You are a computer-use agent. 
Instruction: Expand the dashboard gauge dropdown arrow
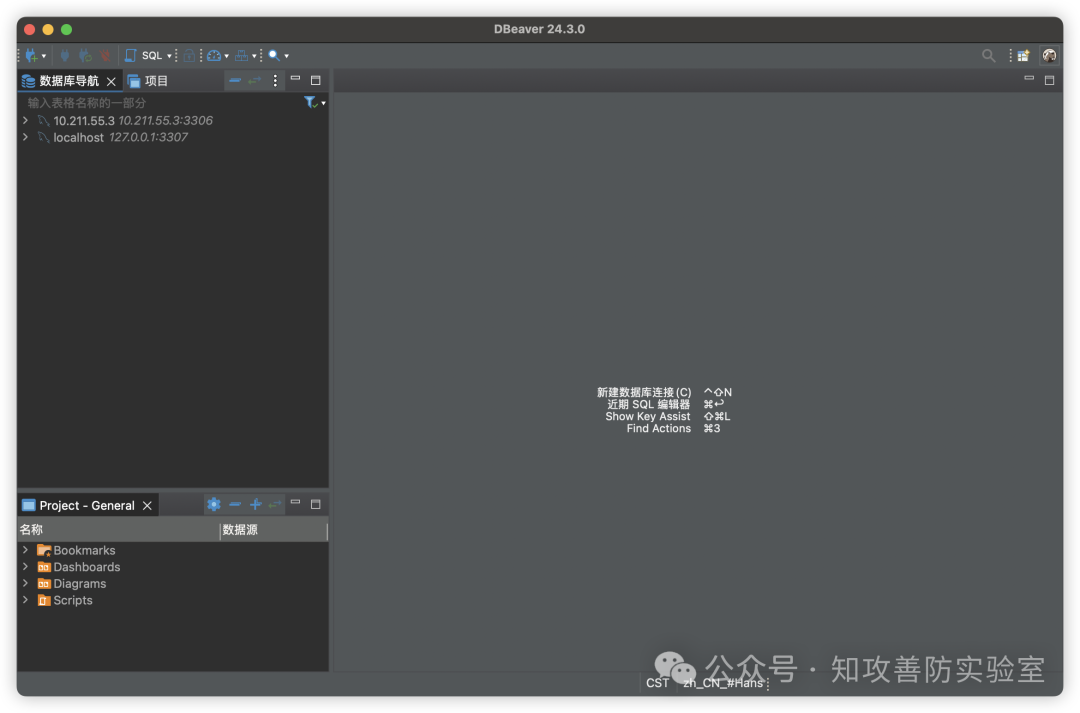pos(227,56)
